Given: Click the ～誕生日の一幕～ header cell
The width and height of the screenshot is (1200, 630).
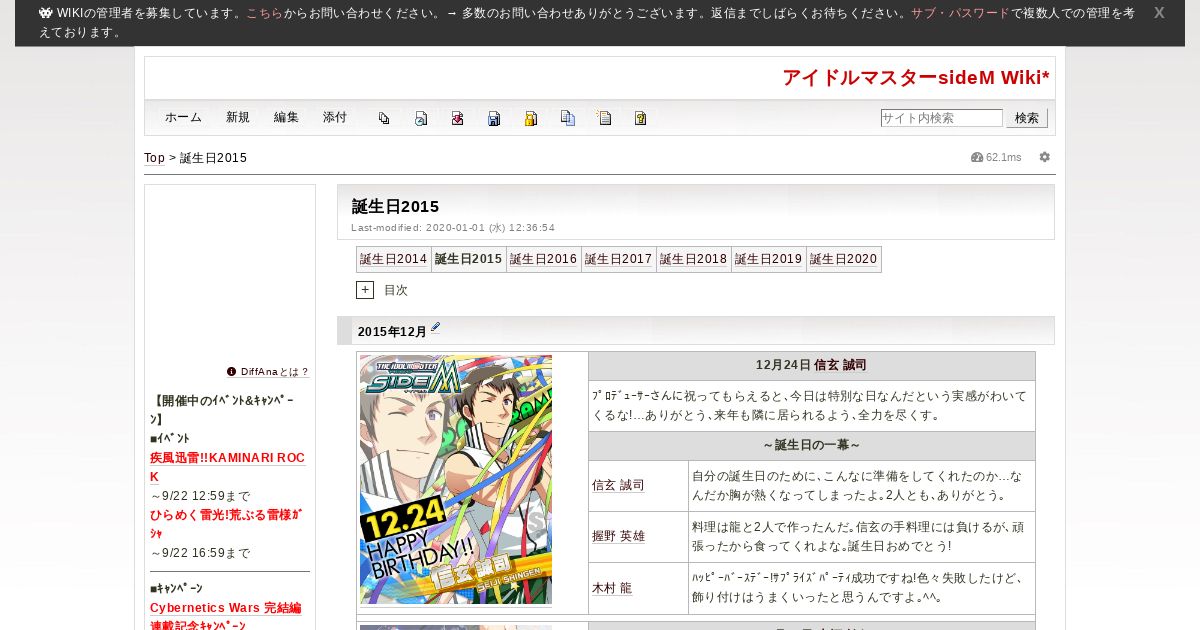Looking at the screenshot, I should click(x=812, y=445).
